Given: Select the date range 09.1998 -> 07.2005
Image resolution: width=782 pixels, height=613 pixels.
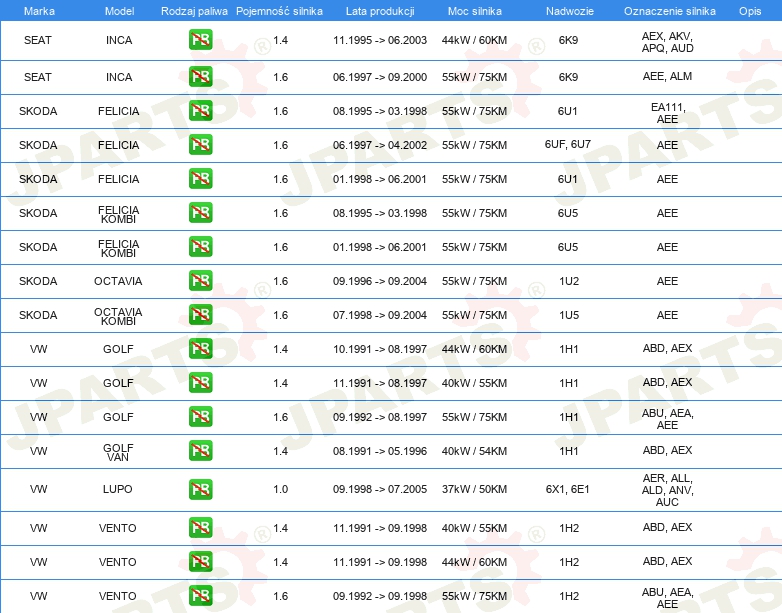Looking at the screenshot, I should click(x=380, y=489).
